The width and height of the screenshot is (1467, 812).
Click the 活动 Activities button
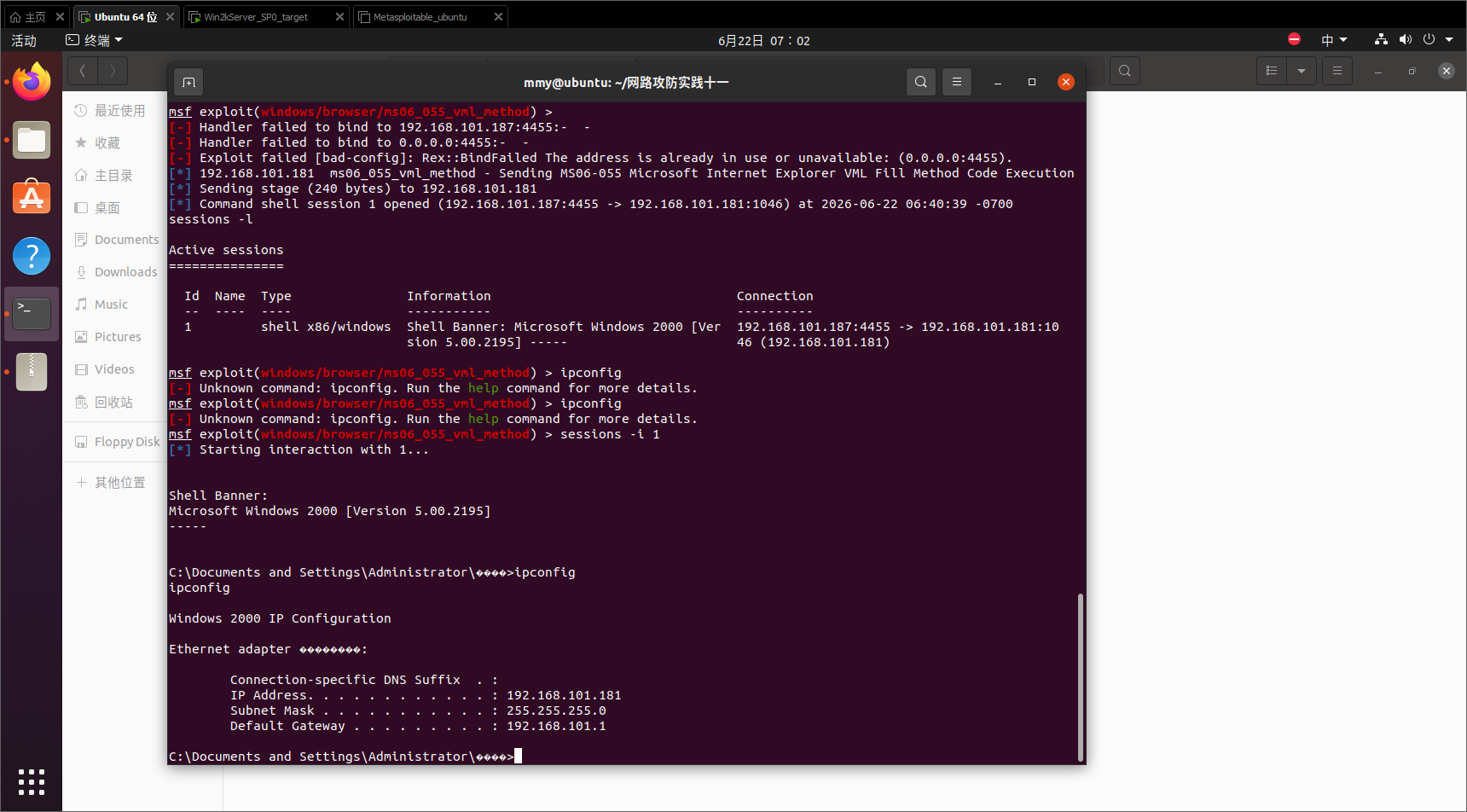coord(24,40)
